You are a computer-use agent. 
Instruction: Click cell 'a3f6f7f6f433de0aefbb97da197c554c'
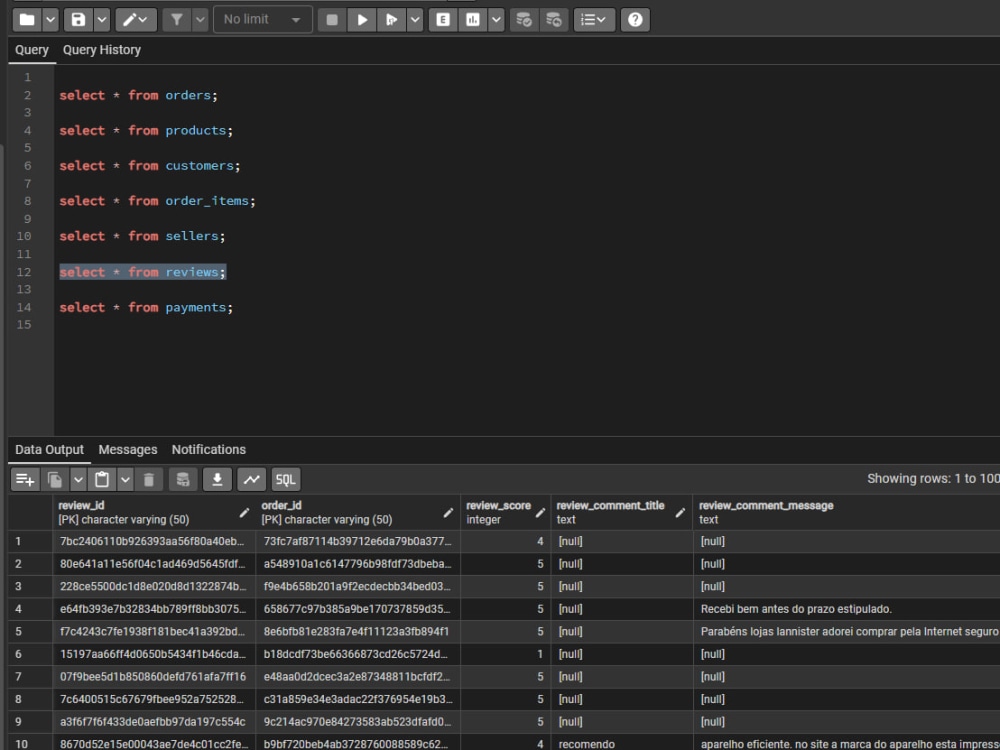tap(154, 722)
